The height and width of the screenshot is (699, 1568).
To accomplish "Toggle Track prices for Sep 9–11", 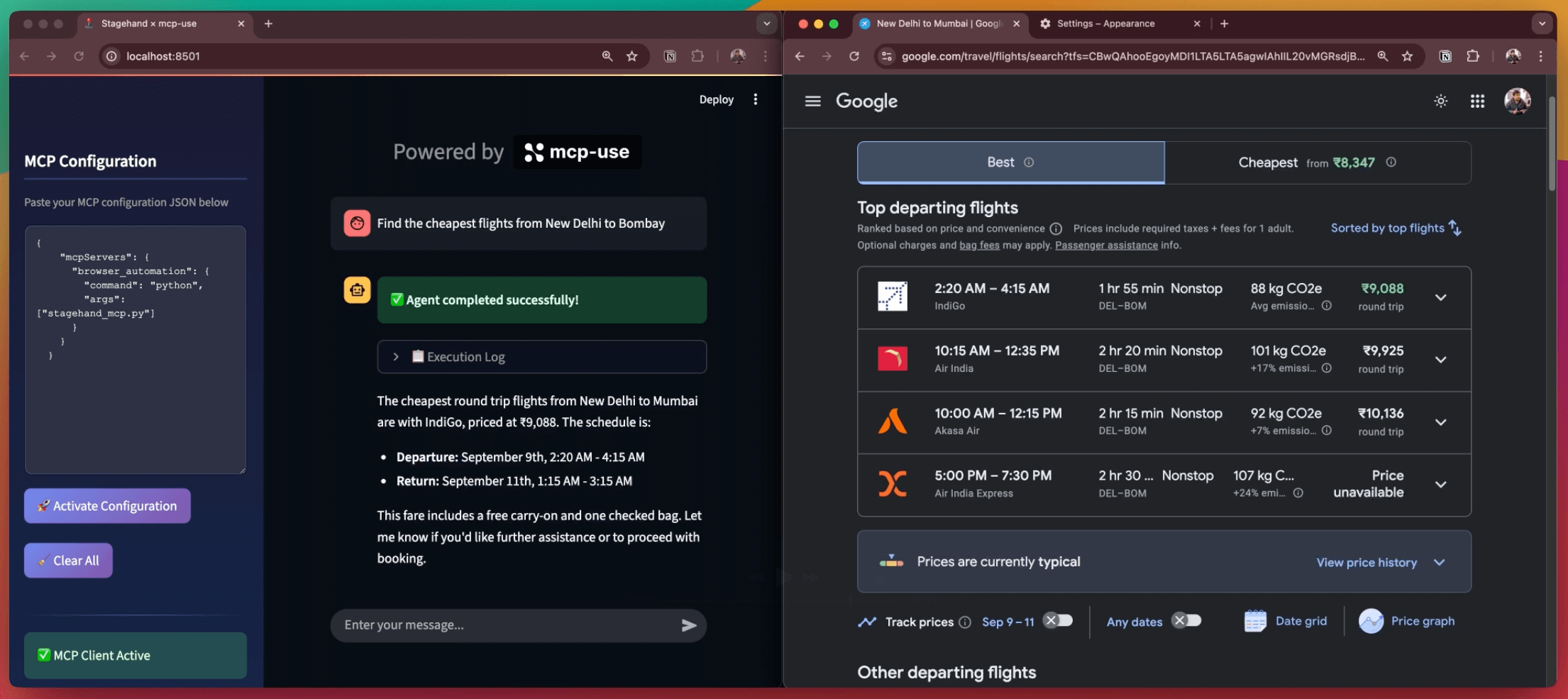I will (x=1058, y=620).
